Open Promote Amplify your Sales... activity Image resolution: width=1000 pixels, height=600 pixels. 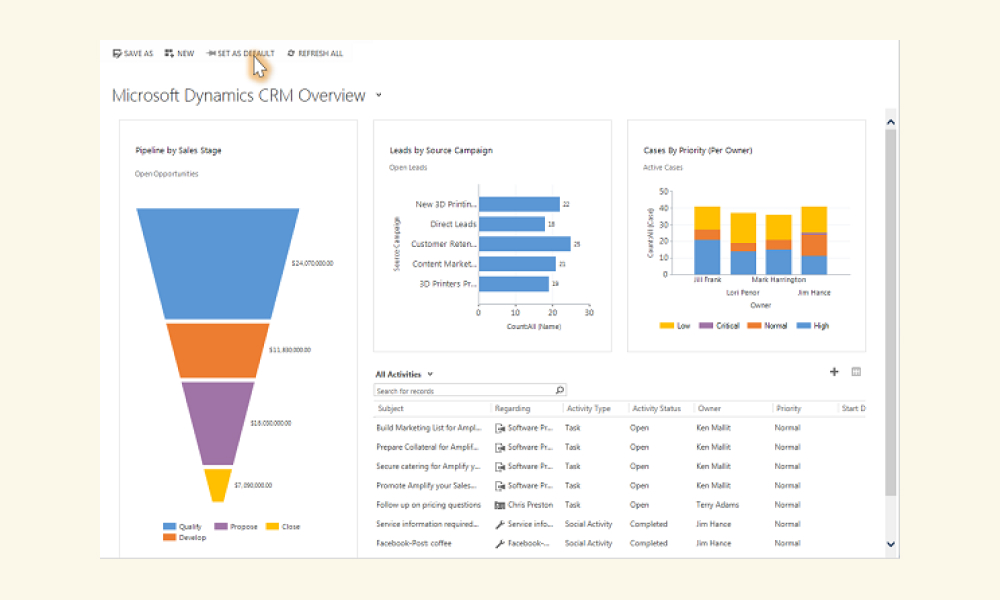click(x=426, y=485)
